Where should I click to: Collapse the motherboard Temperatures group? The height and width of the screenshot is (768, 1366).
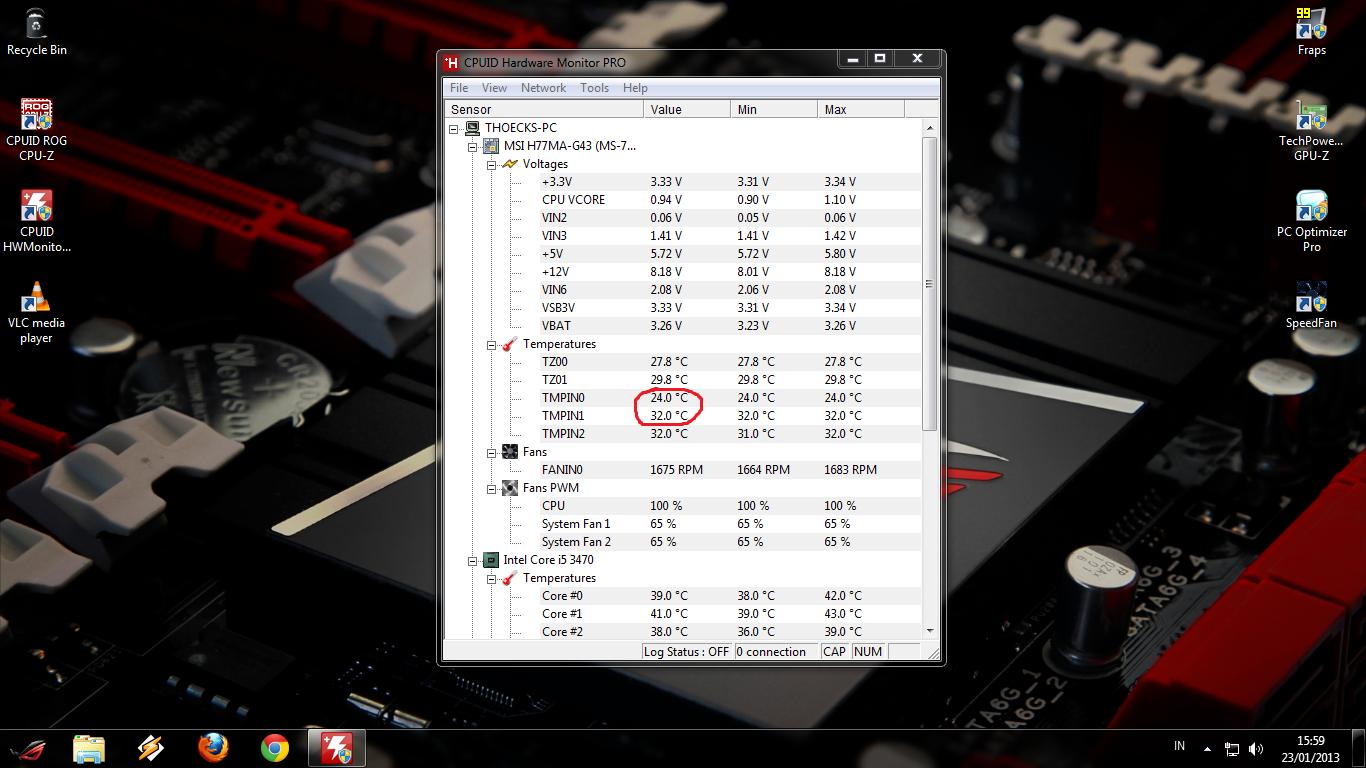coord(491,344)
